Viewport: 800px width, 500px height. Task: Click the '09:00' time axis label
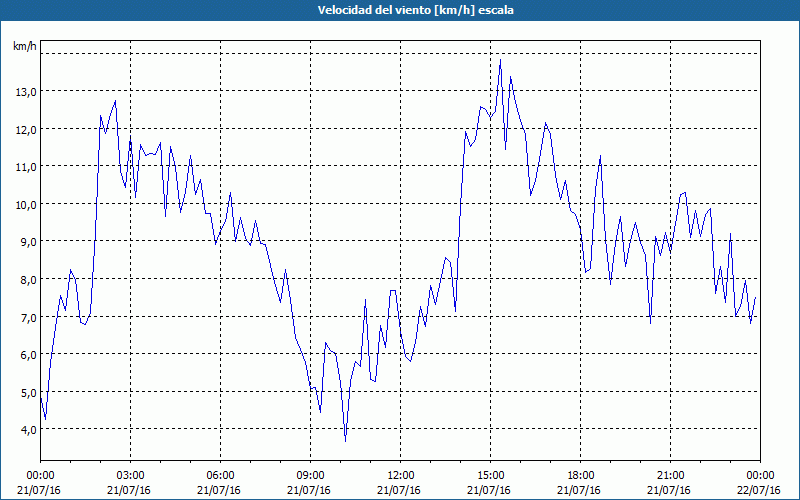(311, 476)
